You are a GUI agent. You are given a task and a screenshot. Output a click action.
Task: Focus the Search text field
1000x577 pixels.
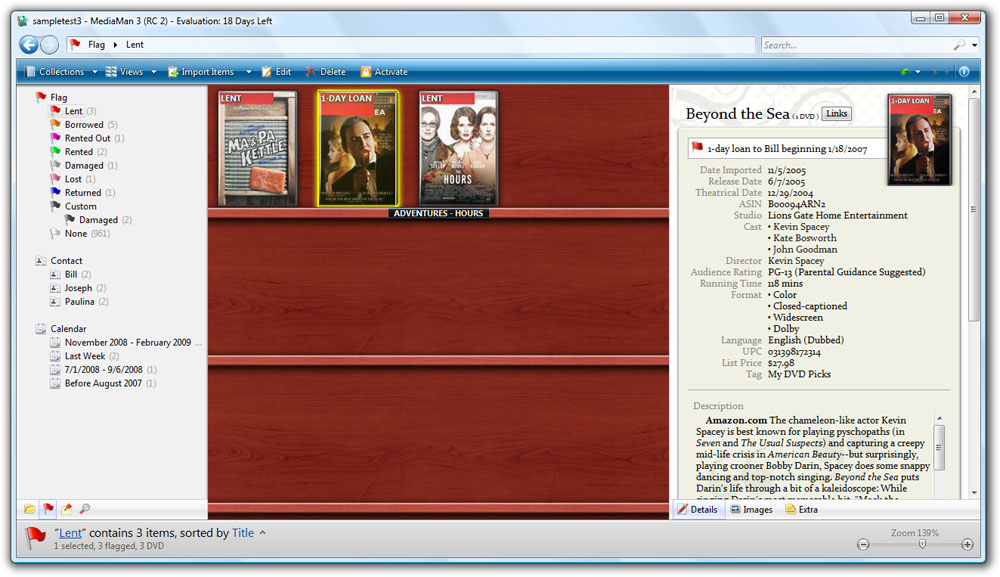857,45
